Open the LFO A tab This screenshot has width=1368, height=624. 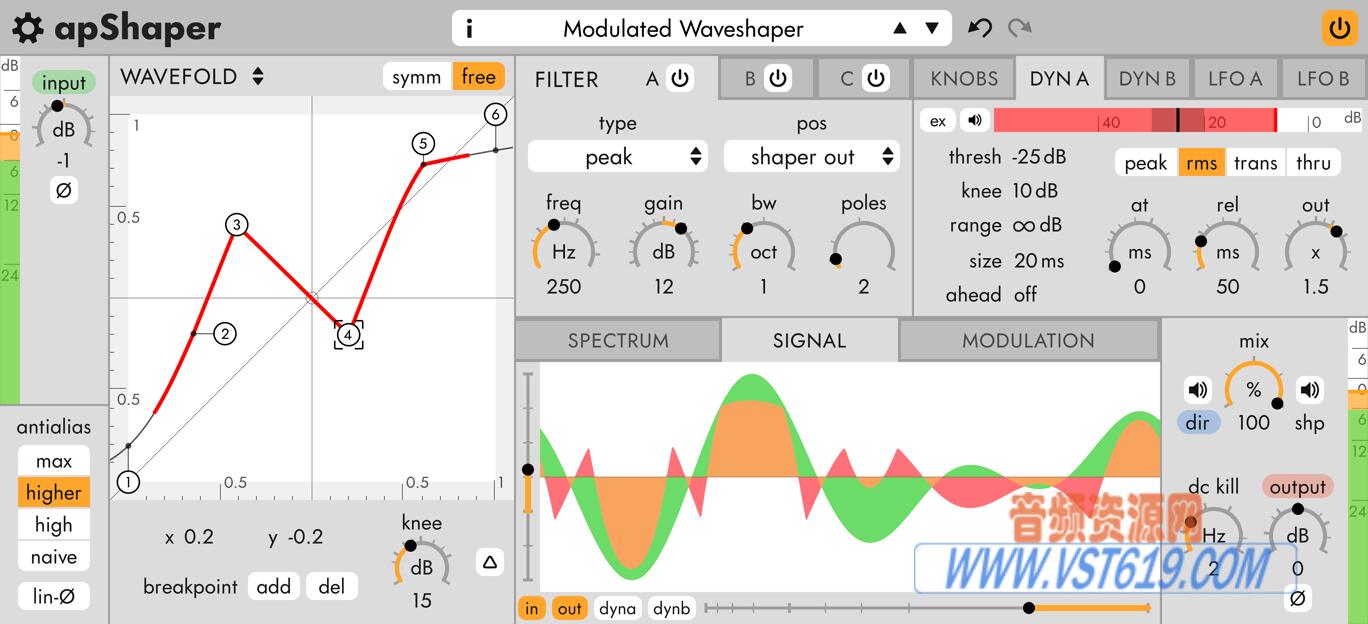pyautogui.click(x=1235, y=78)
